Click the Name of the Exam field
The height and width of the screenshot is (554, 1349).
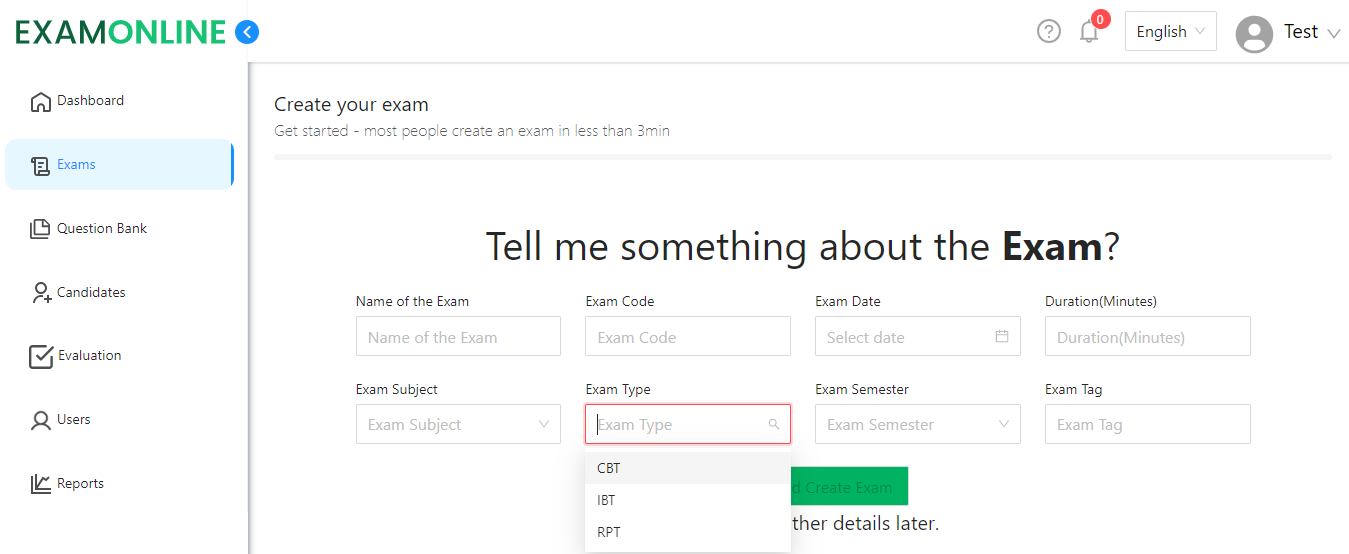[x=457, y=337]
